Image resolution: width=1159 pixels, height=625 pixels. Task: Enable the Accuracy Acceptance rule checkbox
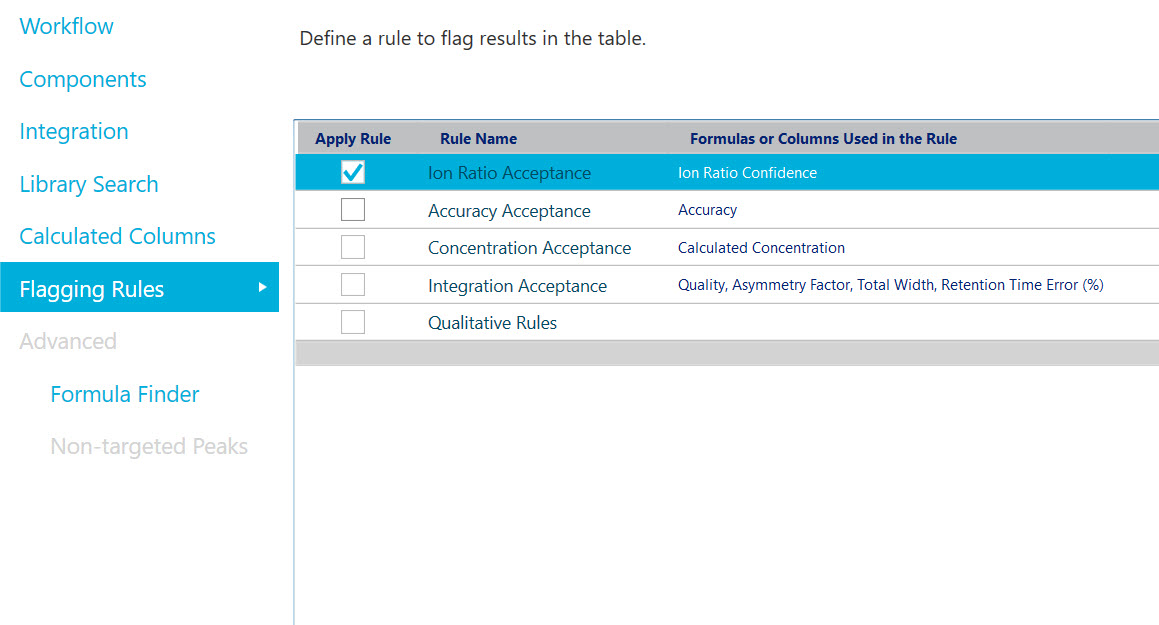coord(353,210)
